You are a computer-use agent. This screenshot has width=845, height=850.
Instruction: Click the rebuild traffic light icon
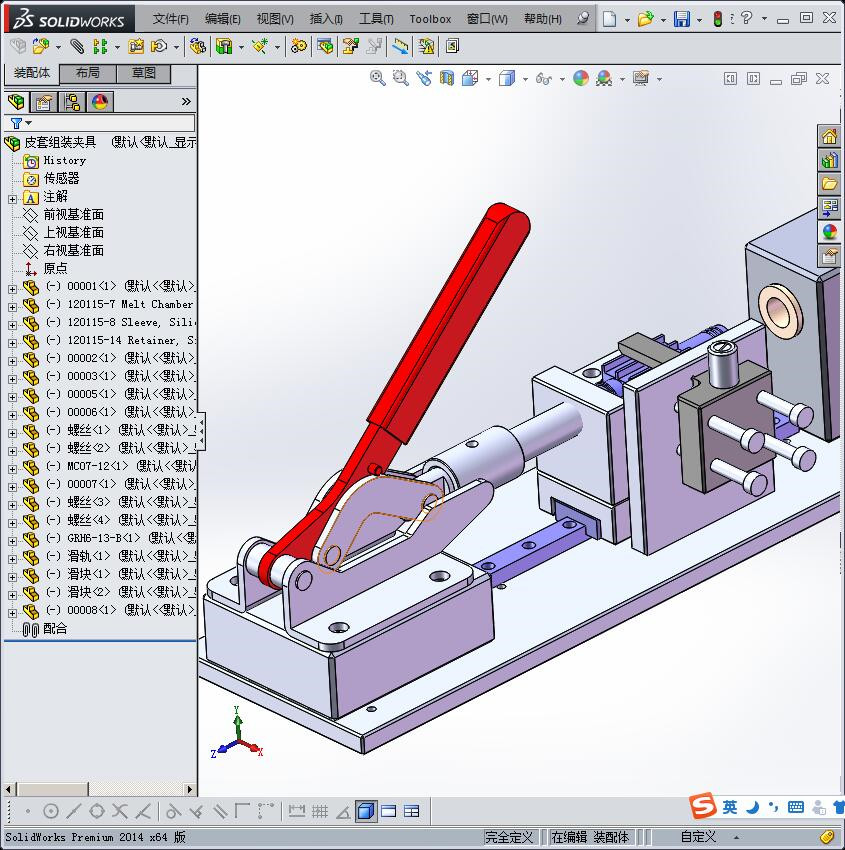[x=717, y=19]
